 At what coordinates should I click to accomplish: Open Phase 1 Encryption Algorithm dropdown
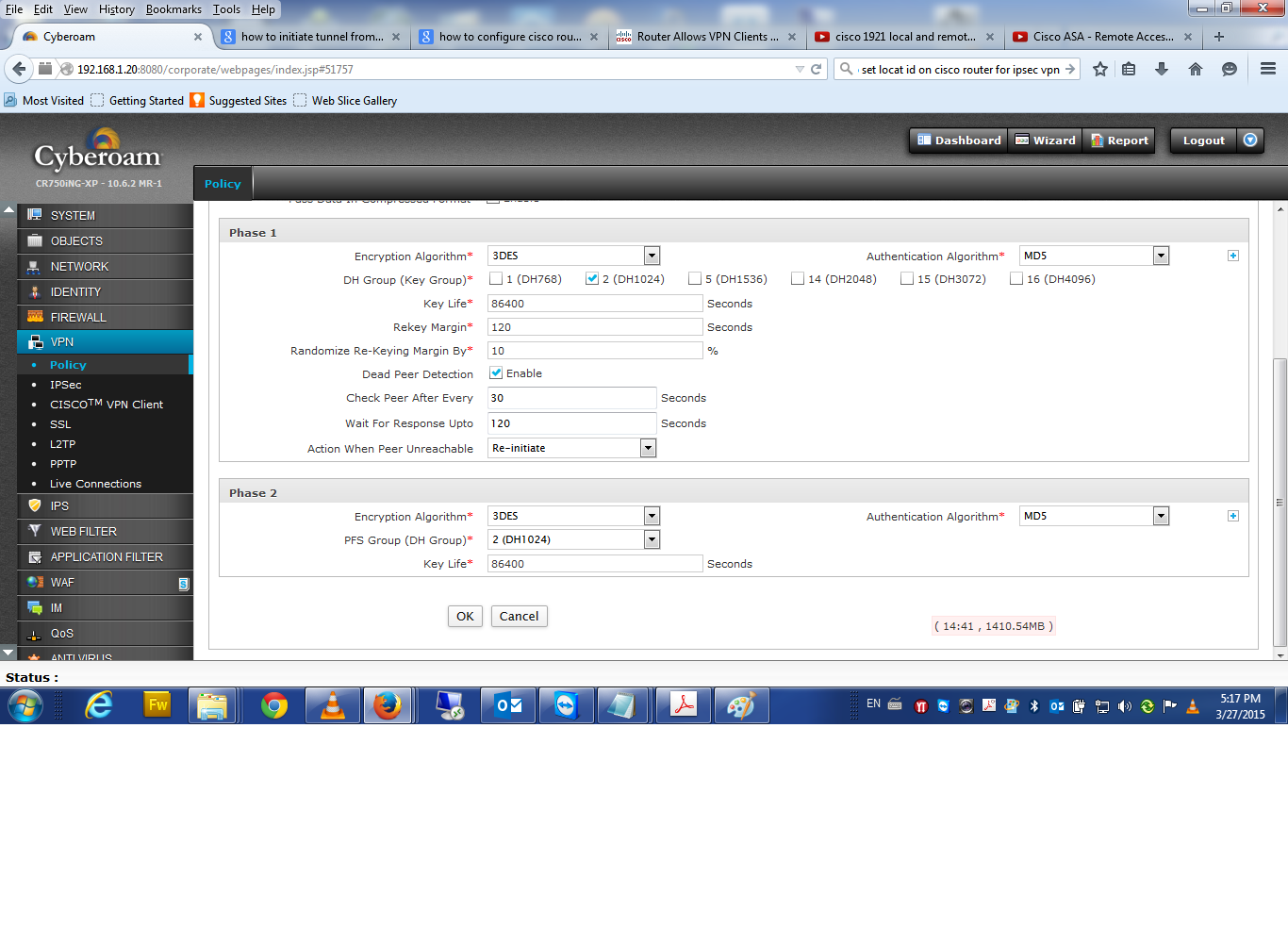click(573, 256)
